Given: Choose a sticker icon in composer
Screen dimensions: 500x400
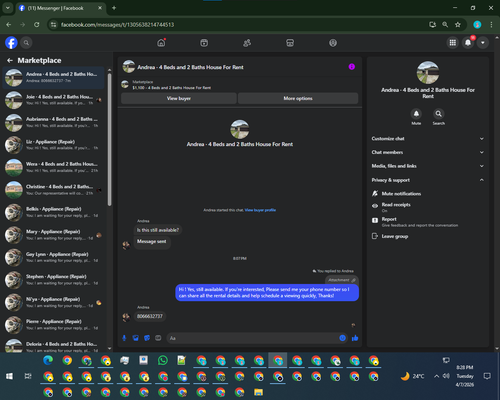Looking at the screenshot, I should point(147,338).
